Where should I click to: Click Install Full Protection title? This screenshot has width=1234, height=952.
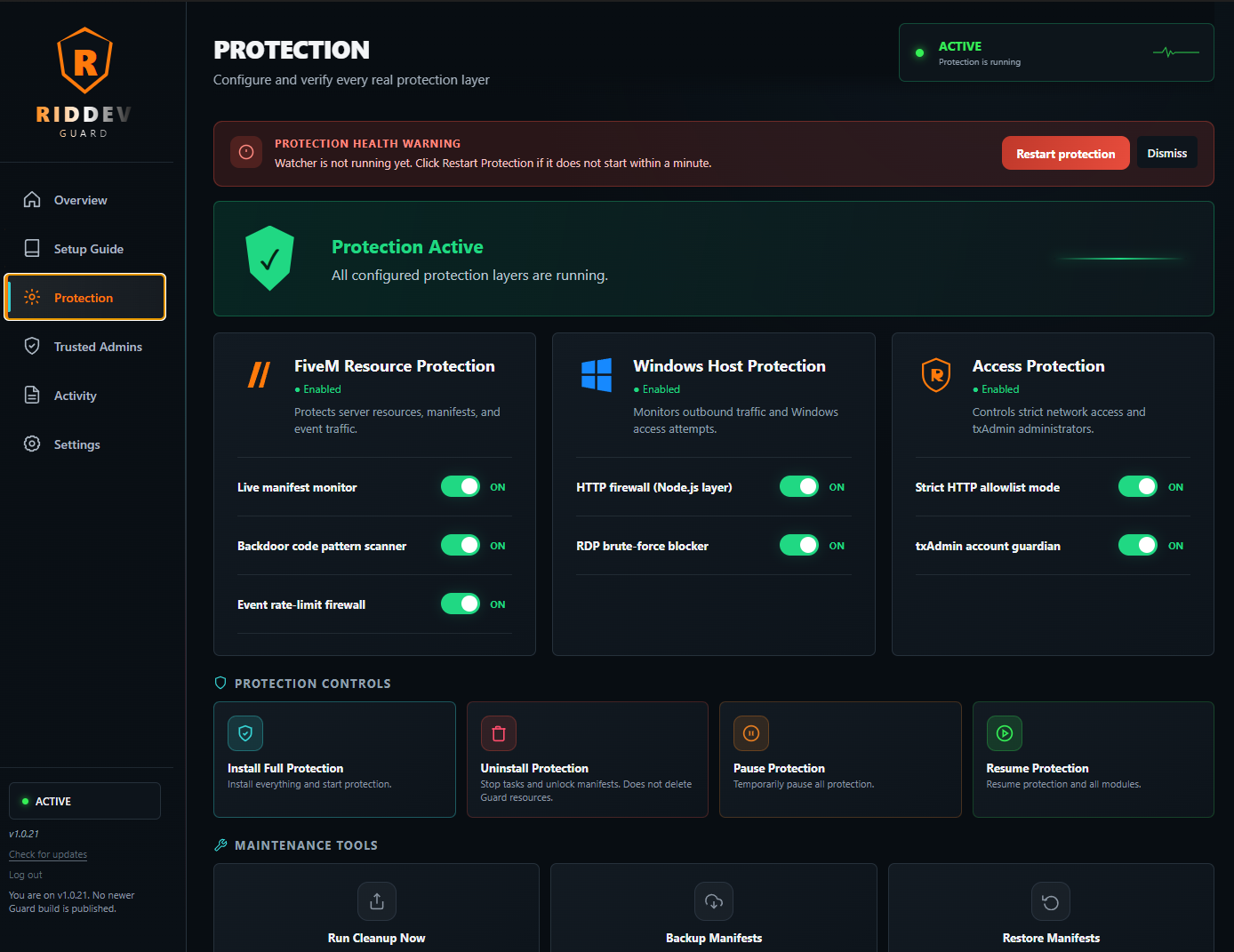[x=285, y=768]
